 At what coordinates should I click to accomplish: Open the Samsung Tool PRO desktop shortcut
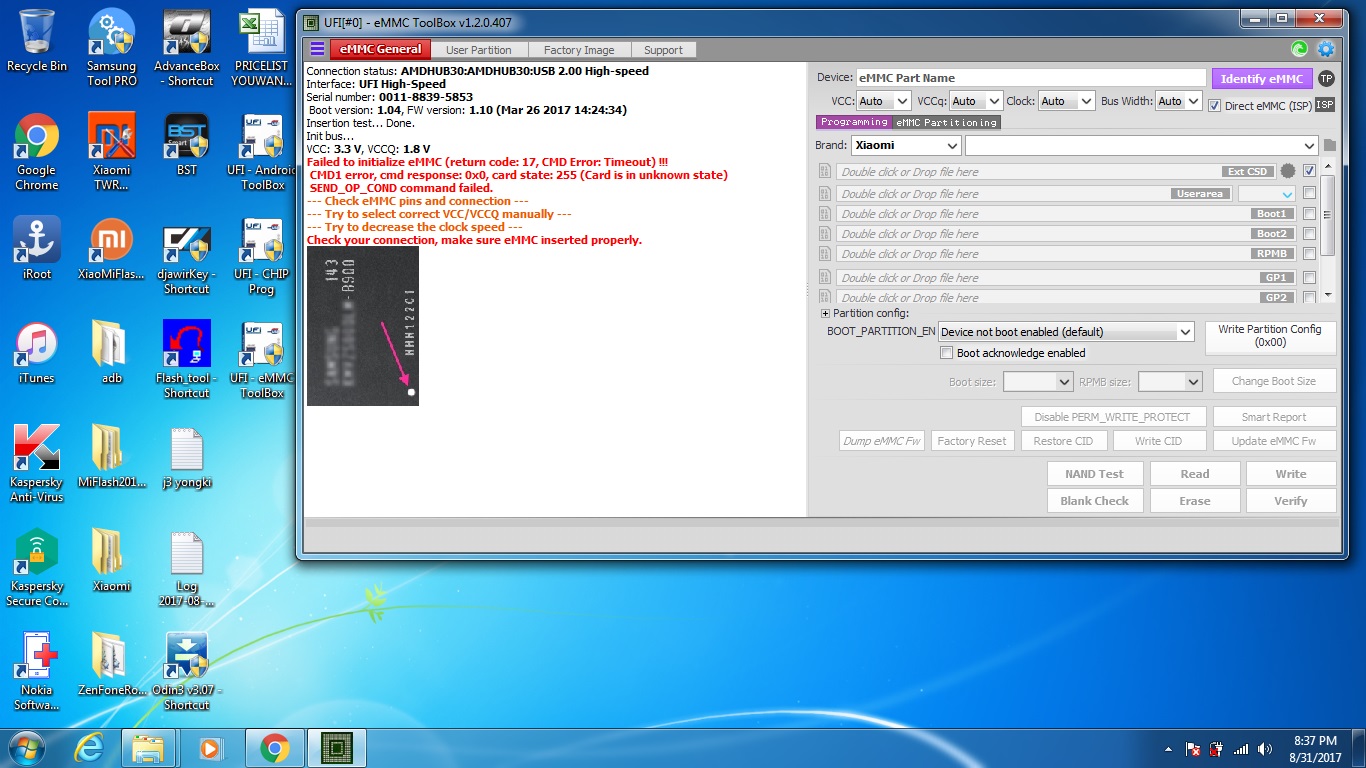112,48
